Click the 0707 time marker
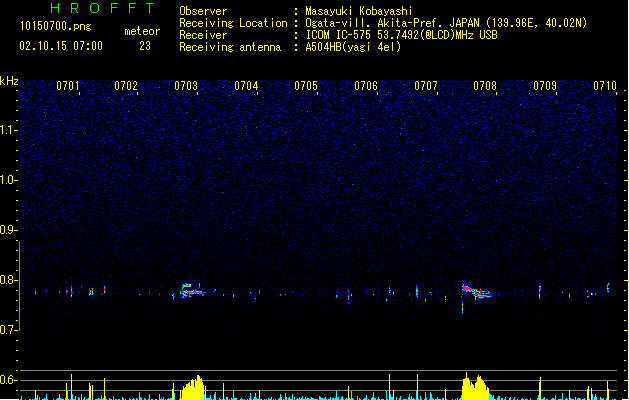 point(426,86)
